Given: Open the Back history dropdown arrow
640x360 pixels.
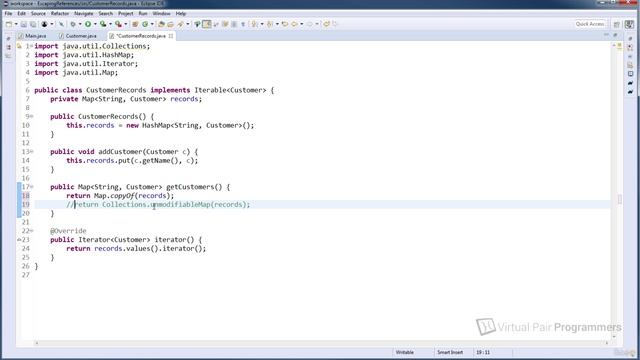Looking at the screenshot, I should point(302,24).
